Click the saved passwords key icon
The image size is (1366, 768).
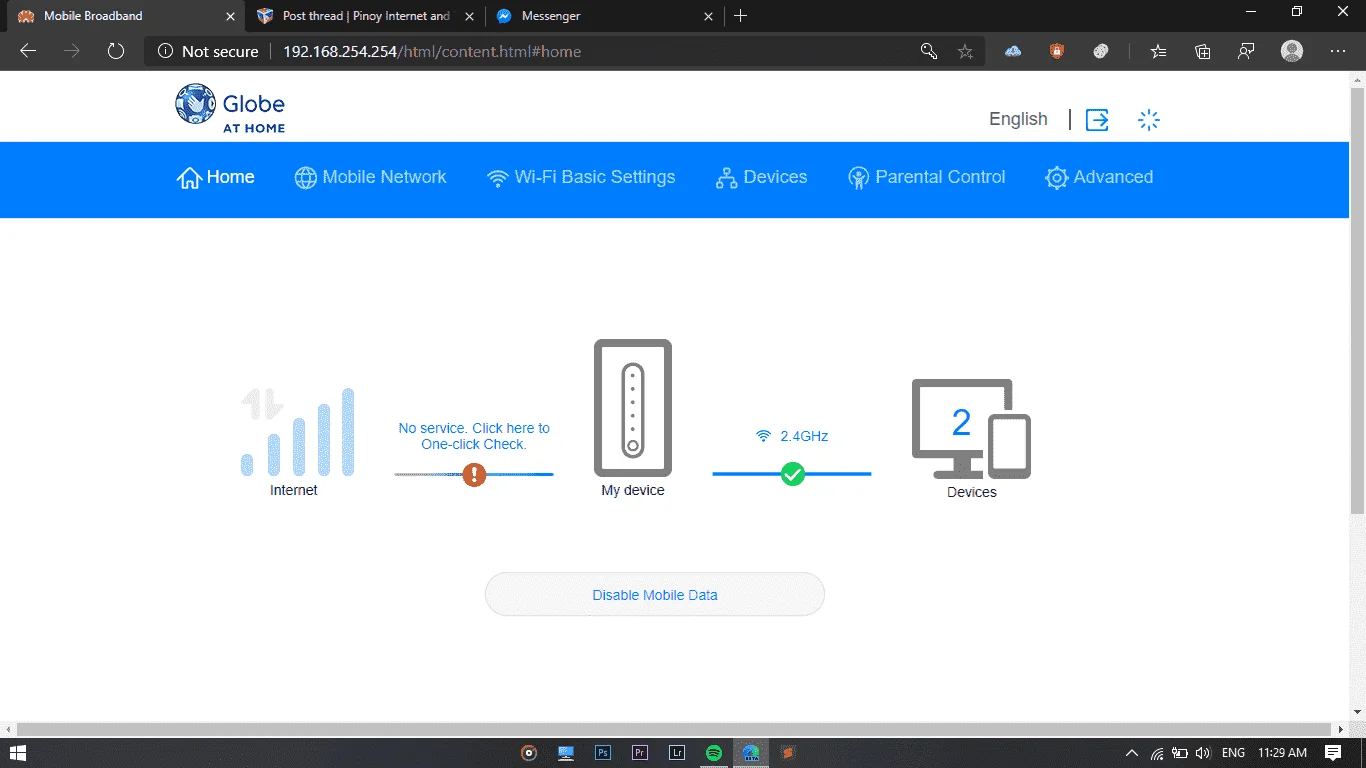pyautogui.click(x=929, y=51)
